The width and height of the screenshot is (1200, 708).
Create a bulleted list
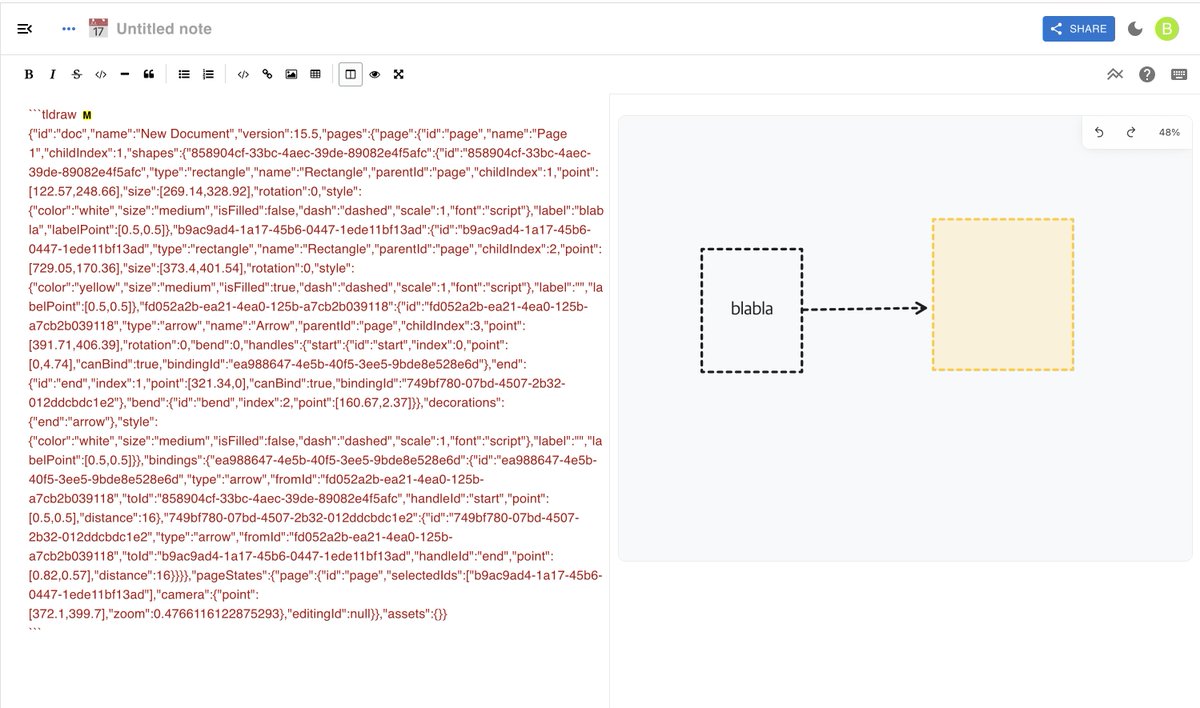(x=184, y=74)
